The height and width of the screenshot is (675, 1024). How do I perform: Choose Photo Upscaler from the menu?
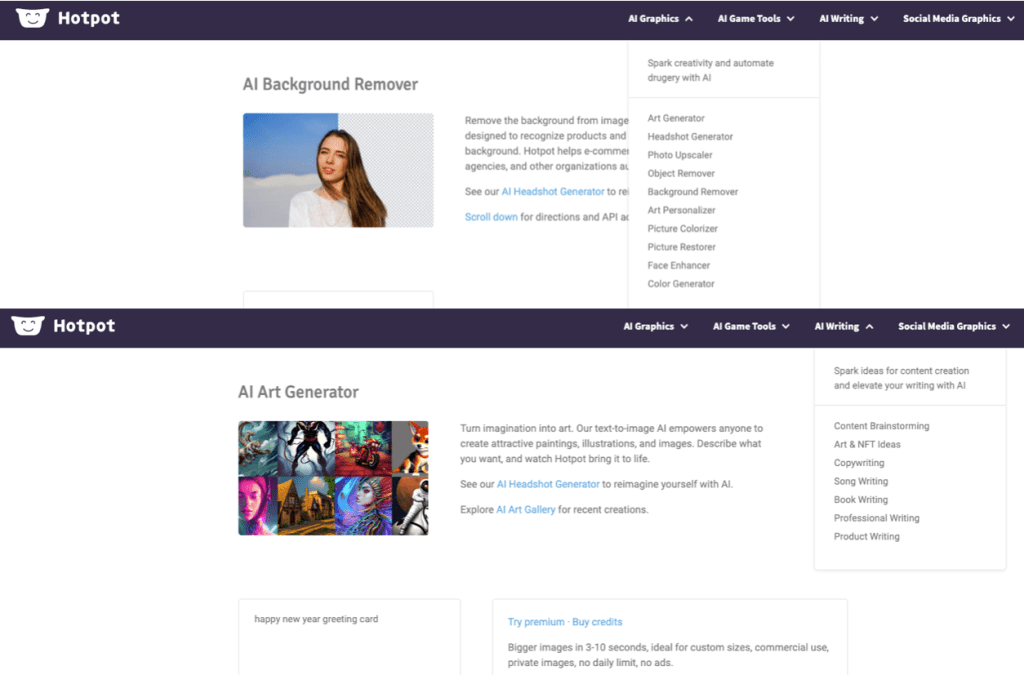[x=680, y=155]
